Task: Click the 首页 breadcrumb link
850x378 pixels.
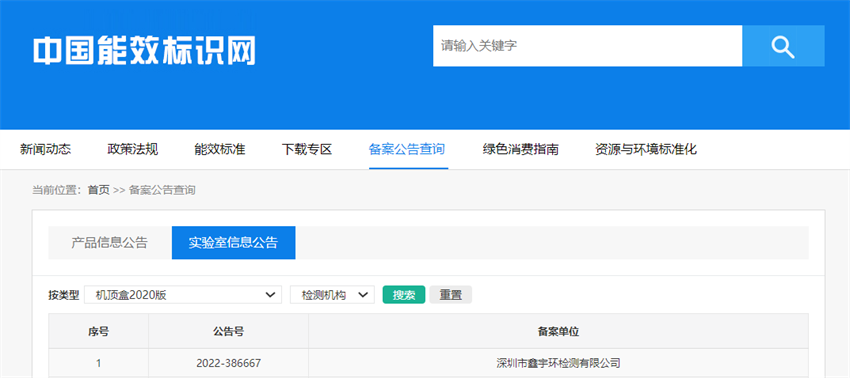Action: (99, 190)
